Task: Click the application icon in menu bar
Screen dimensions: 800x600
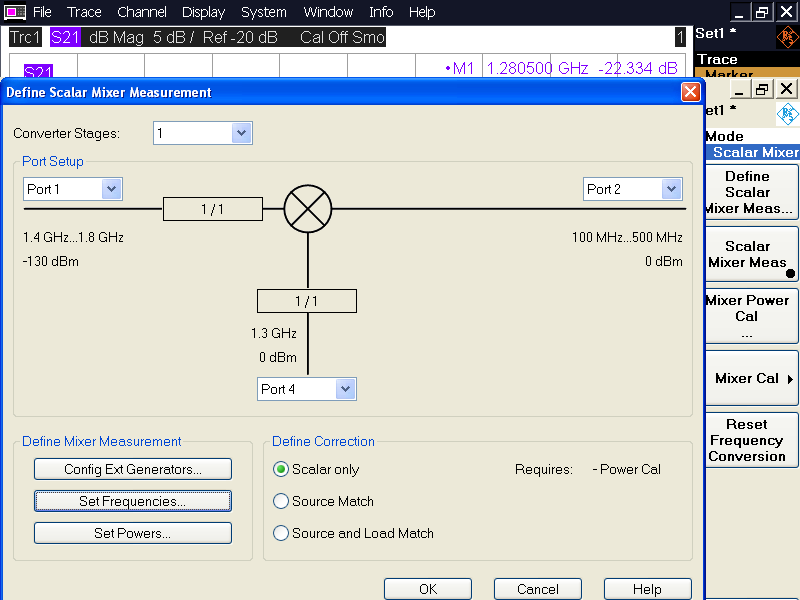Action: [x=15, y=12]
